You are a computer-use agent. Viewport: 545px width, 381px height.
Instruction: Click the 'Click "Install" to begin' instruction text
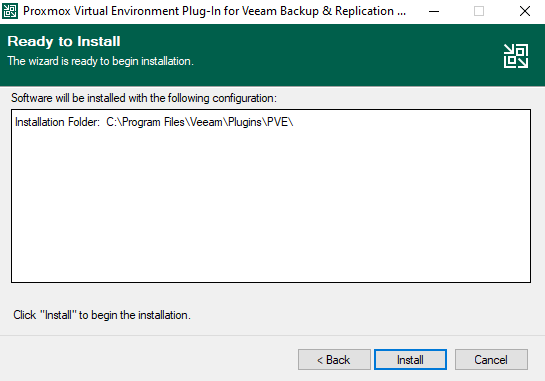click(x=102, y=315)
